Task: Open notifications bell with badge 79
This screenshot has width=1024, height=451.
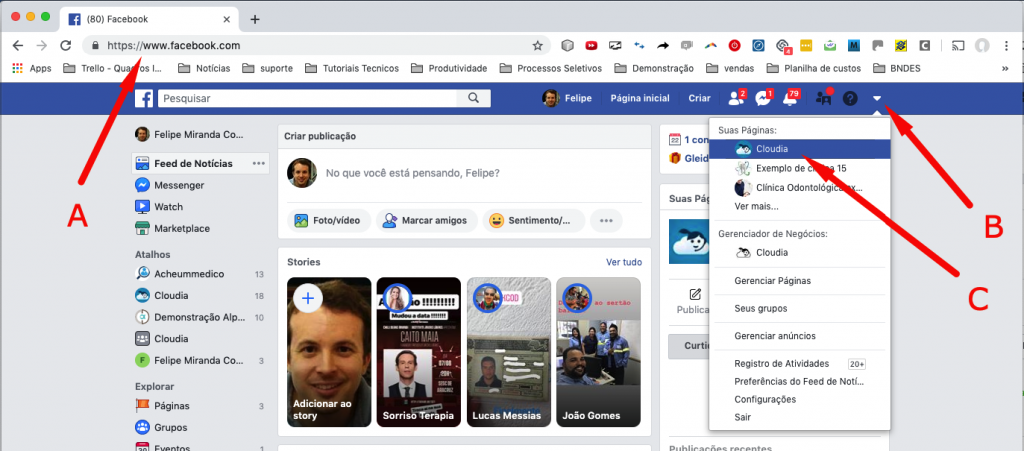Action: (x=791, y=98)
